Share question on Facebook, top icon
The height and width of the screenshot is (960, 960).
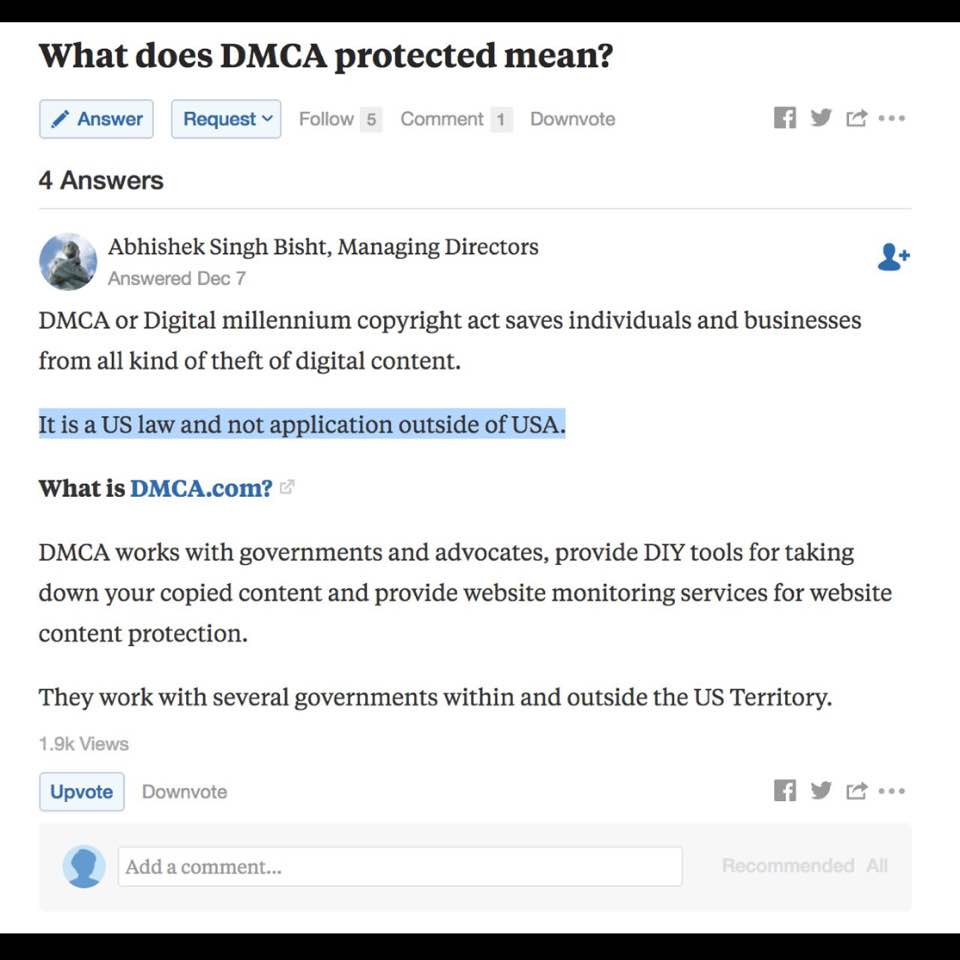784,118
